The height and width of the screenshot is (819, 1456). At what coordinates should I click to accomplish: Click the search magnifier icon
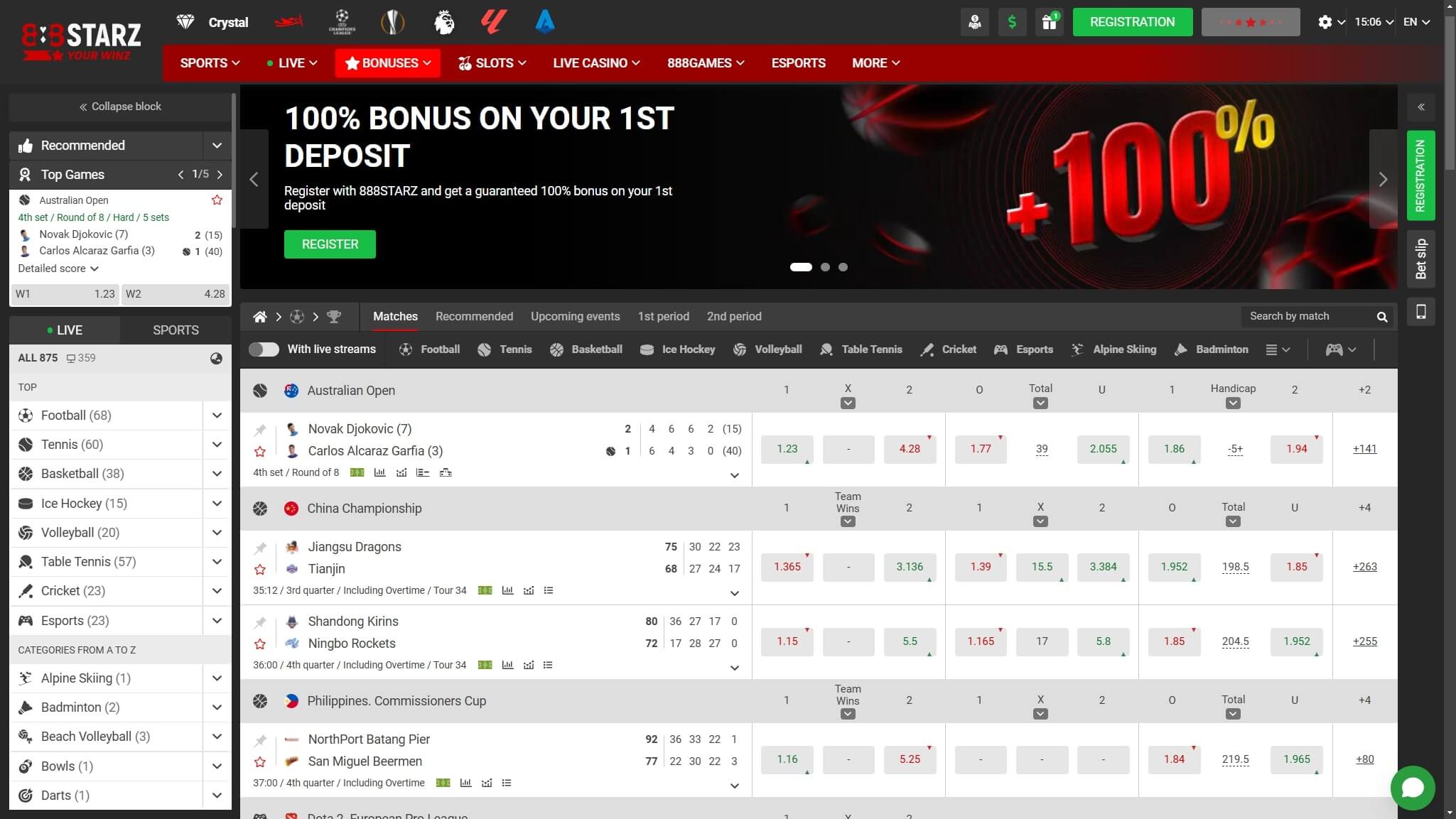pyautogui.click(x=1382, y=317)
